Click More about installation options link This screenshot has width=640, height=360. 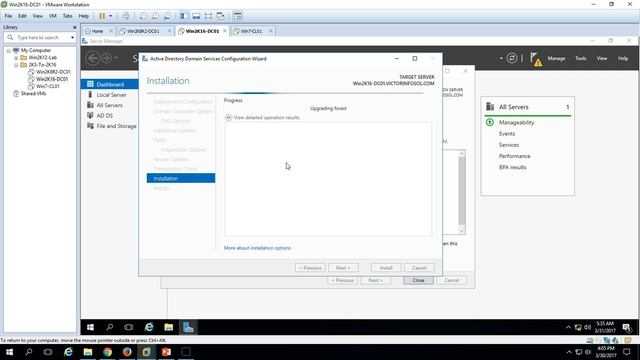pos(258,248)
